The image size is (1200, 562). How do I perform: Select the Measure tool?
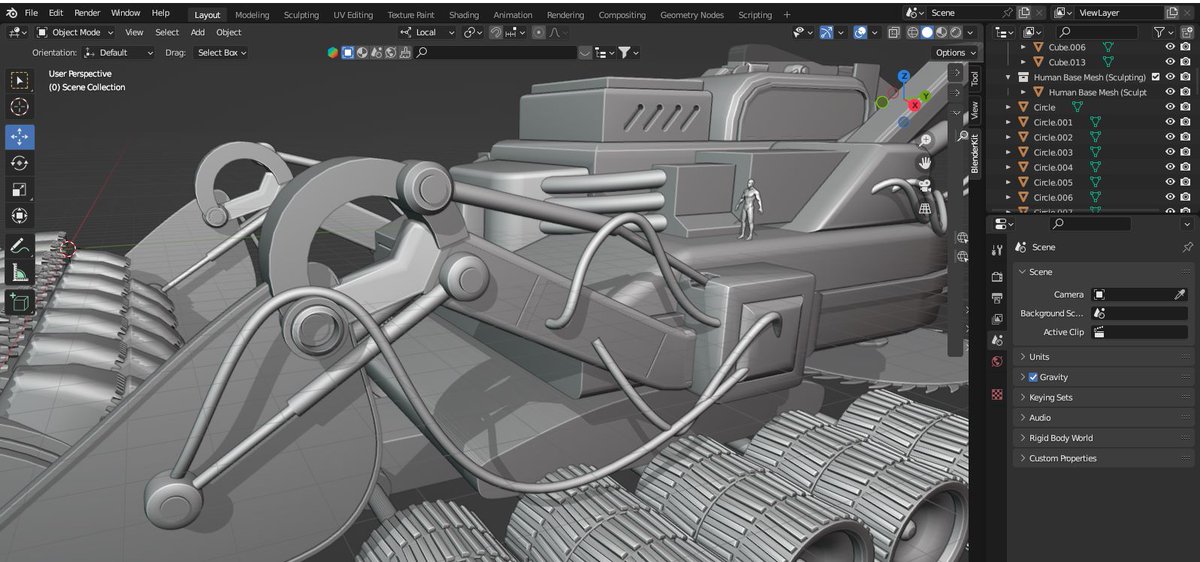click(x=20, y=272)
